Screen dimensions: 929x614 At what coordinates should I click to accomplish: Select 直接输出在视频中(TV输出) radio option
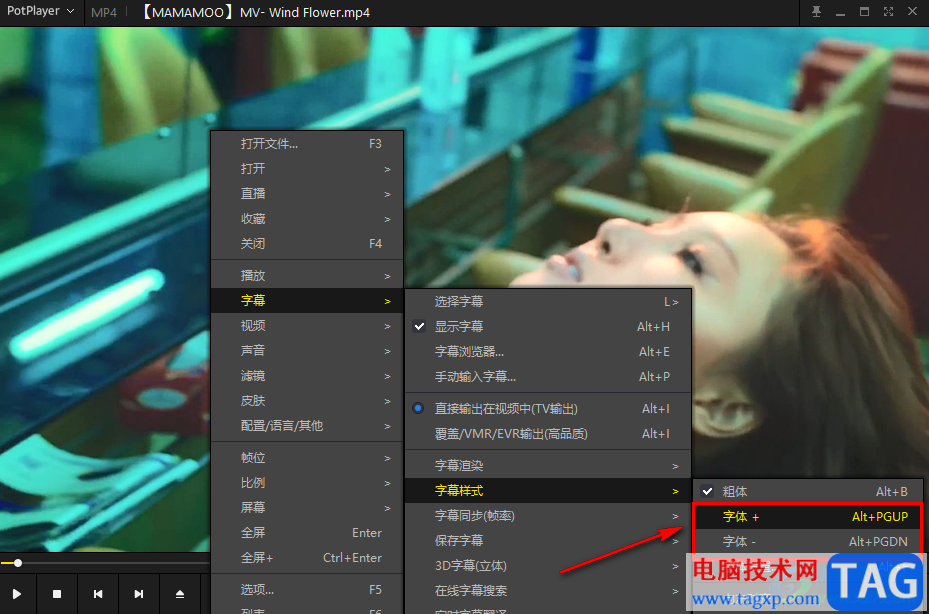[x=548, y=408]
